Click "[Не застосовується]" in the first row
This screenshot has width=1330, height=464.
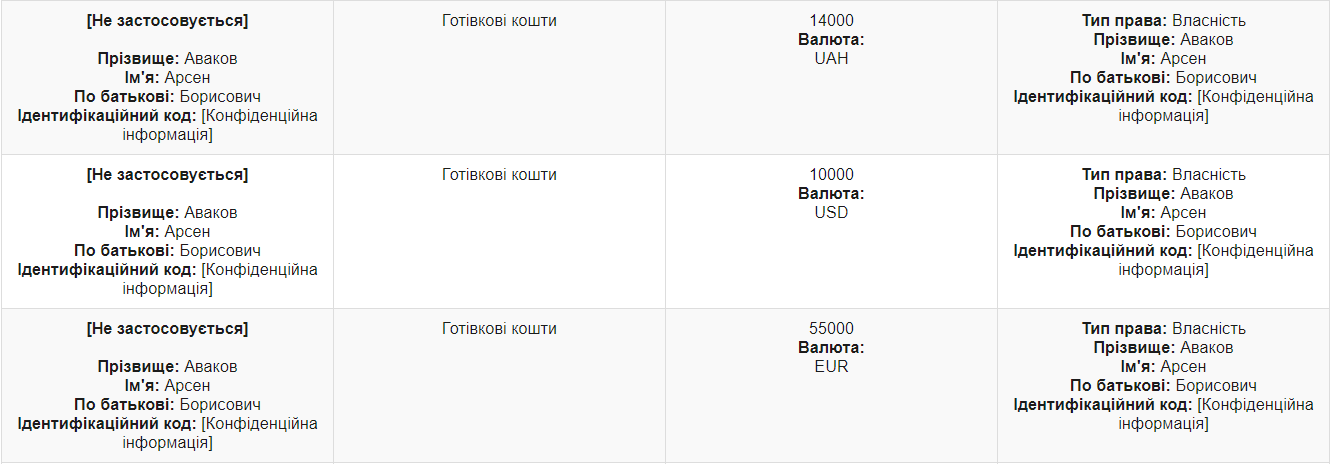[x=167, y=20]
